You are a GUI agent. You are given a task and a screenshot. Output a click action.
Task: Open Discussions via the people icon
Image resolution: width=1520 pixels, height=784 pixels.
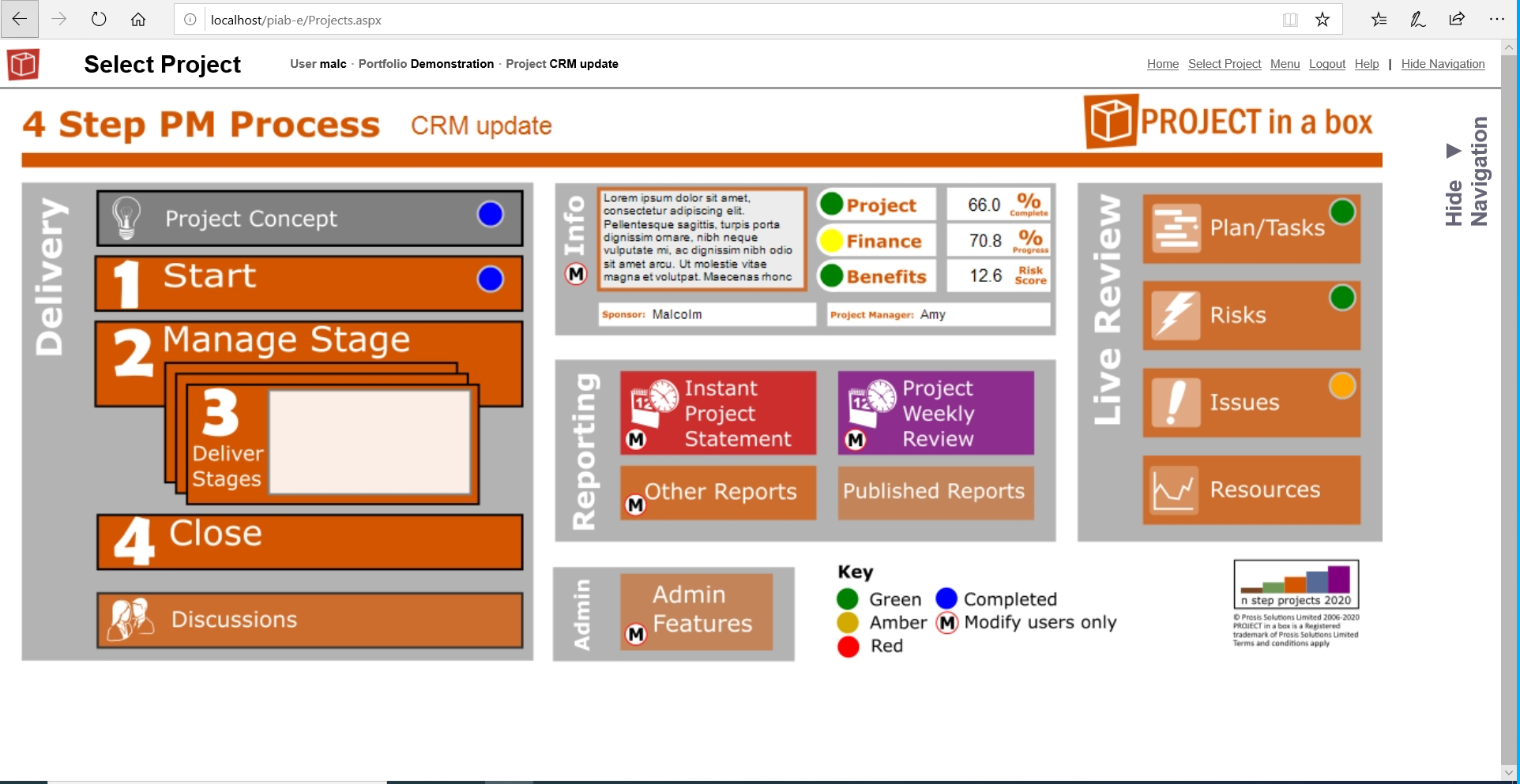click(x=131, y=620)
